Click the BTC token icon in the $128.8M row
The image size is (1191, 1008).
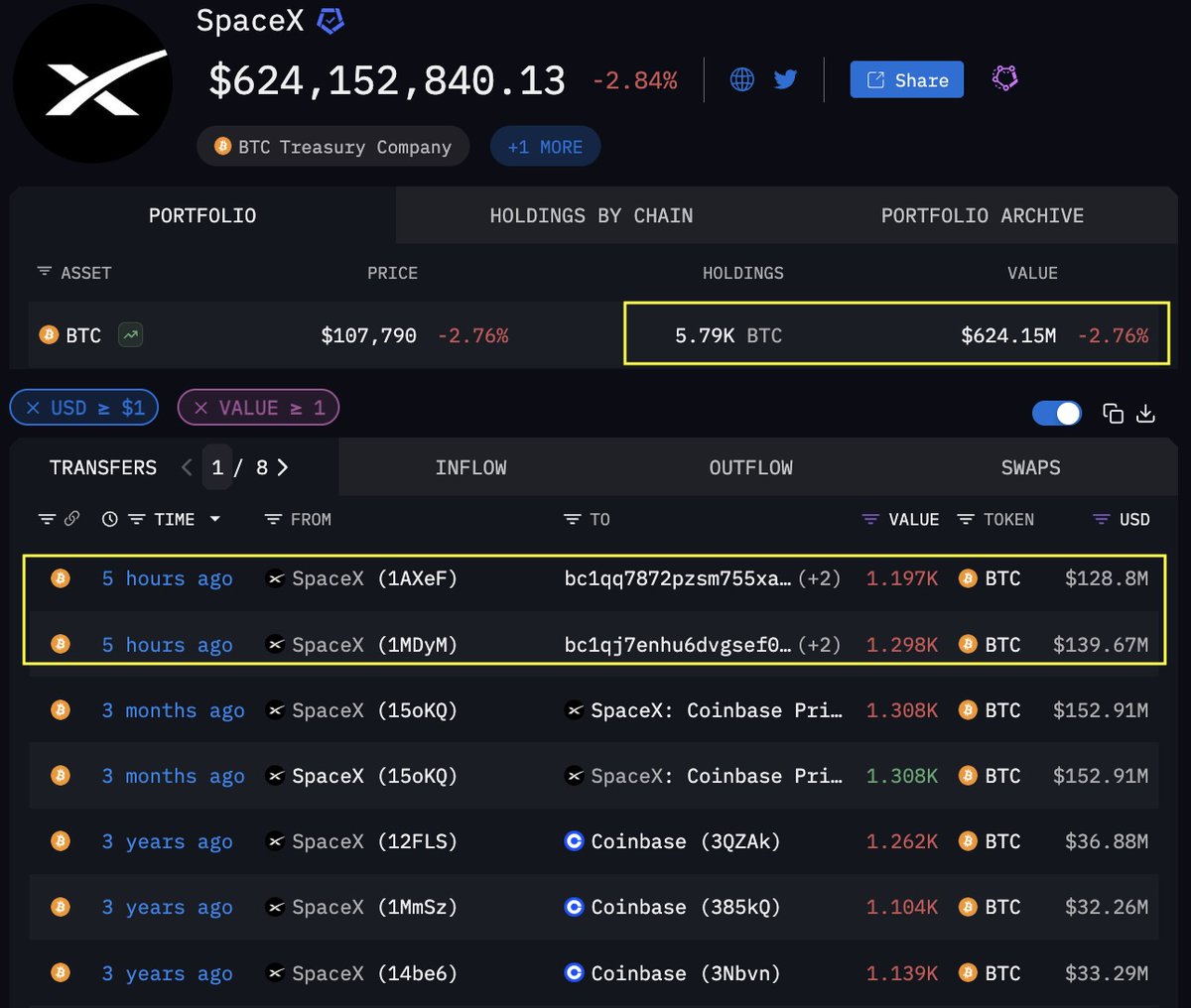tap(968, 578)
